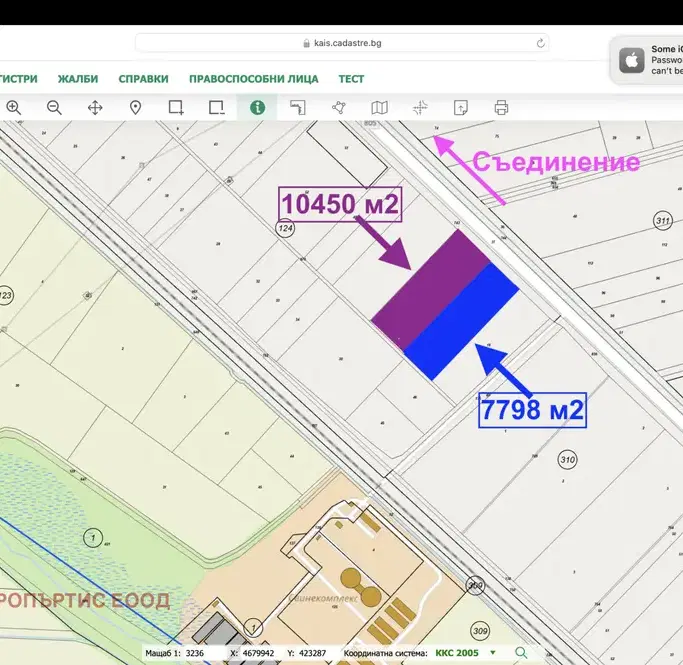Click the scale value 3236 field
The width and height of the screenshot is (683, 665).
(x=194, y=653)
